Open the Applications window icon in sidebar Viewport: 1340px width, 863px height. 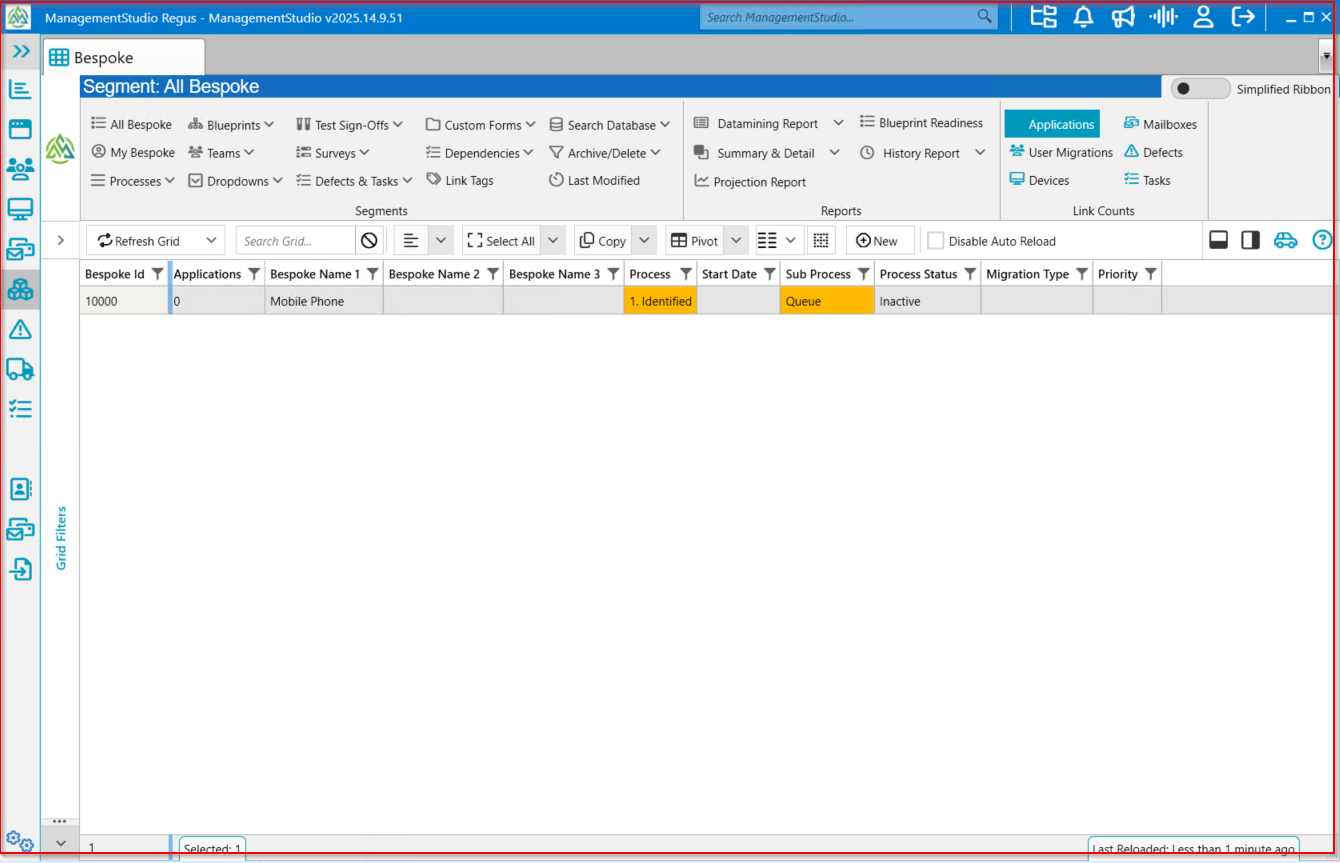20,129
